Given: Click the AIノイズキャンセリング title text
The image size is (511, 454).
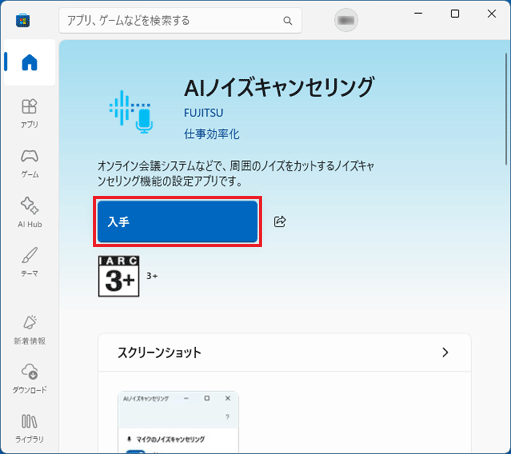Looking at the screenshot, I should [x=279, y=87].
